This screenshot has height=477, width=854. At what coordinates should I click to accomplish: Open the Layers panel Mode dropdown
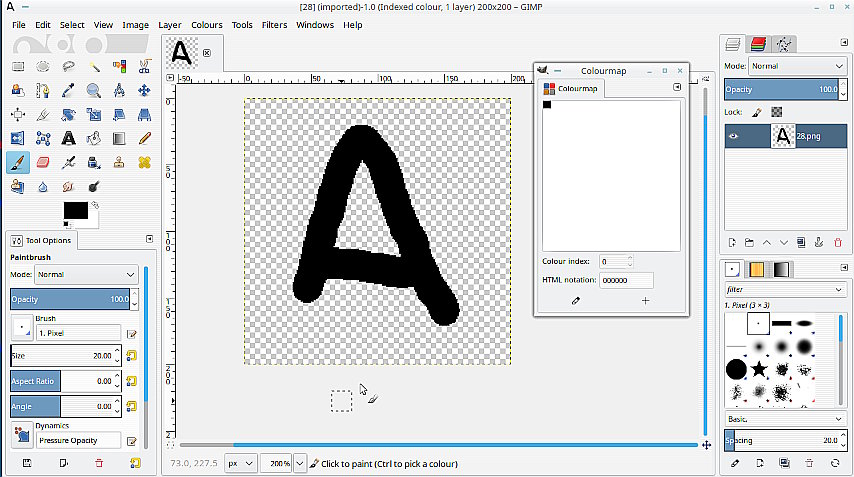tap(797, 66)
